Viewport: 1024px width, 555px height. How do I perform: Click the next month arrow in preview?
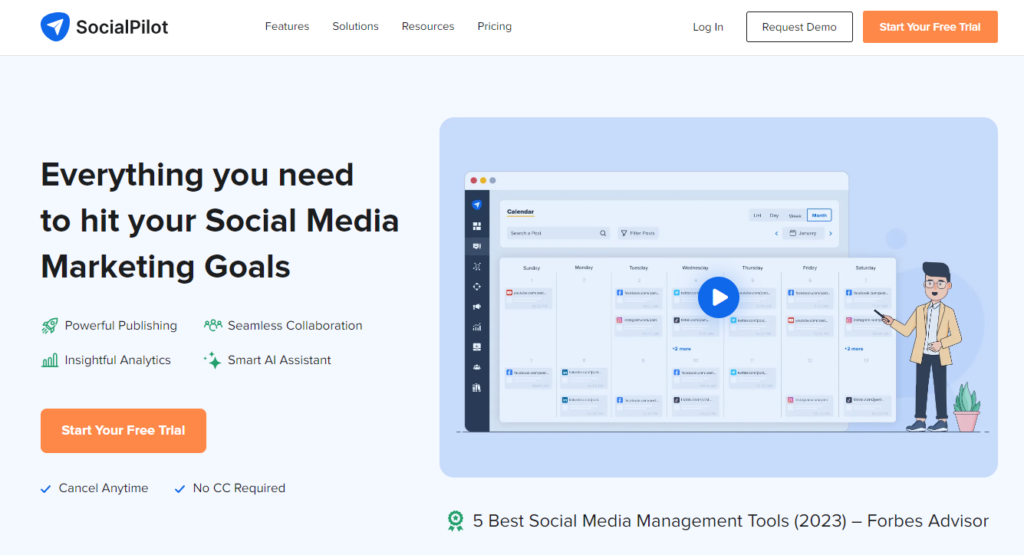(x=831, y=233)
